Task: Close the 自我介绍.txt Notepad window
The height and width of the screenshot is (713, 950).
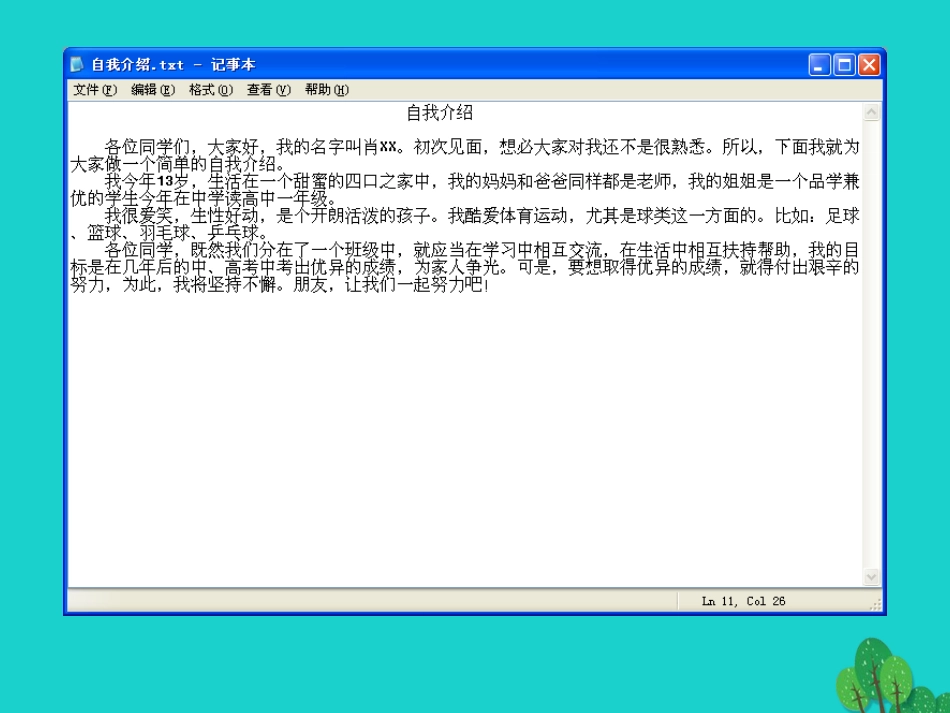Action: coord(869,65)
